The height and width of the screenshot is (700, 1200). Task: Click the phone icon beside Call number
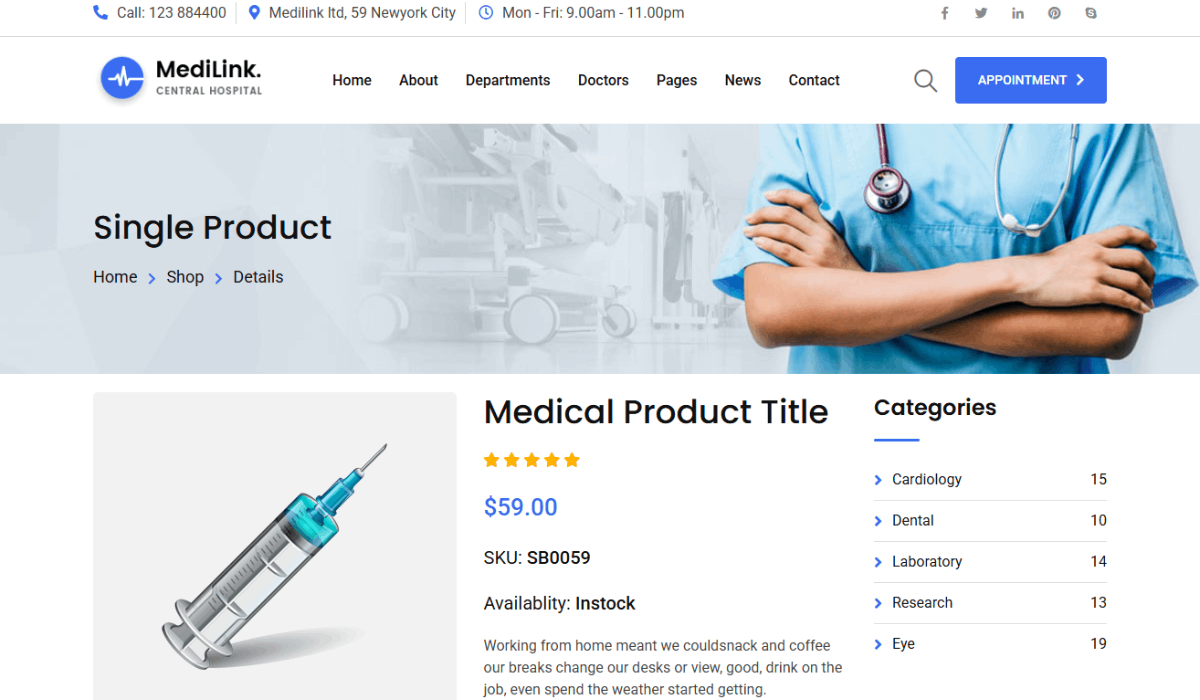coord(100,13)
